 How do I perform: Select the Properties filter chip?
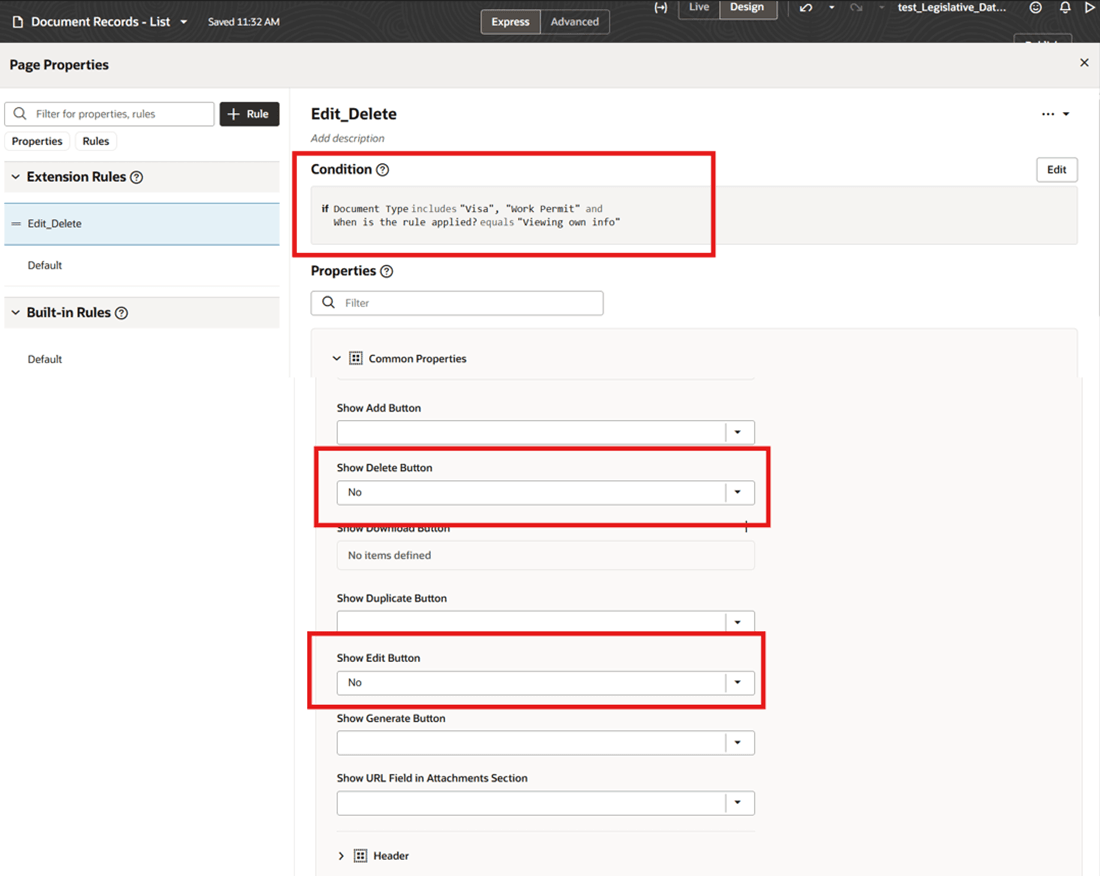click(x=37, y=141)
